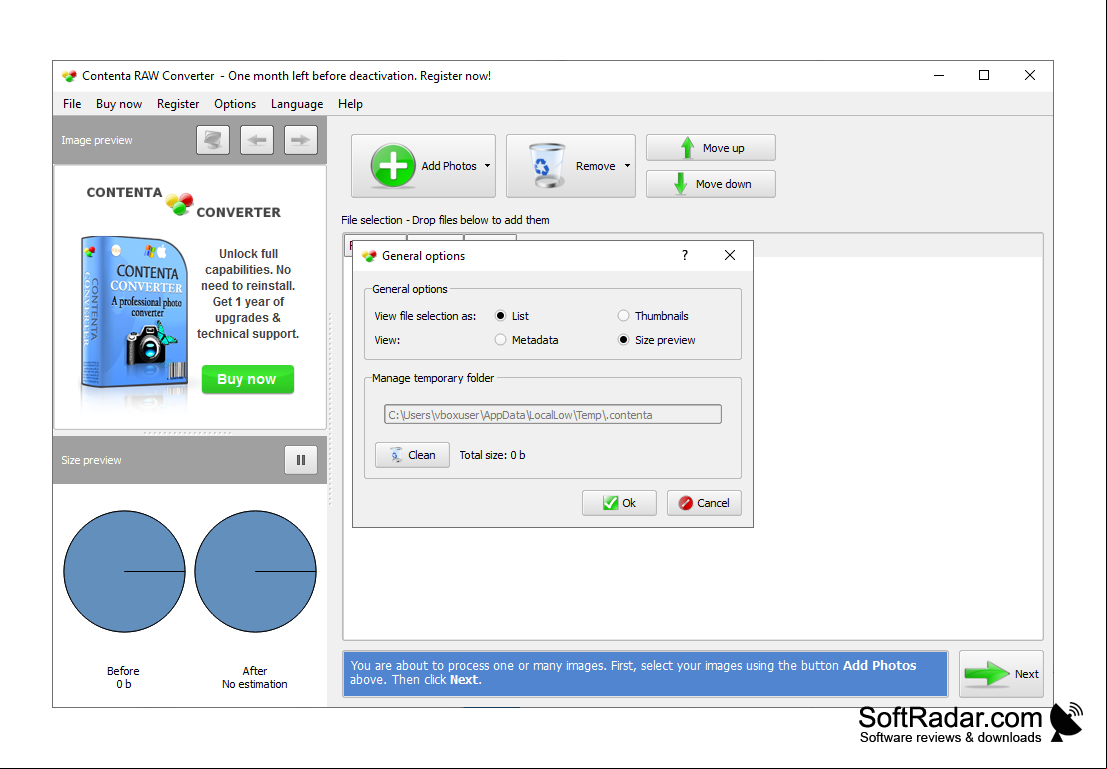Open the Buy now menu

click(x=119, y=104)
